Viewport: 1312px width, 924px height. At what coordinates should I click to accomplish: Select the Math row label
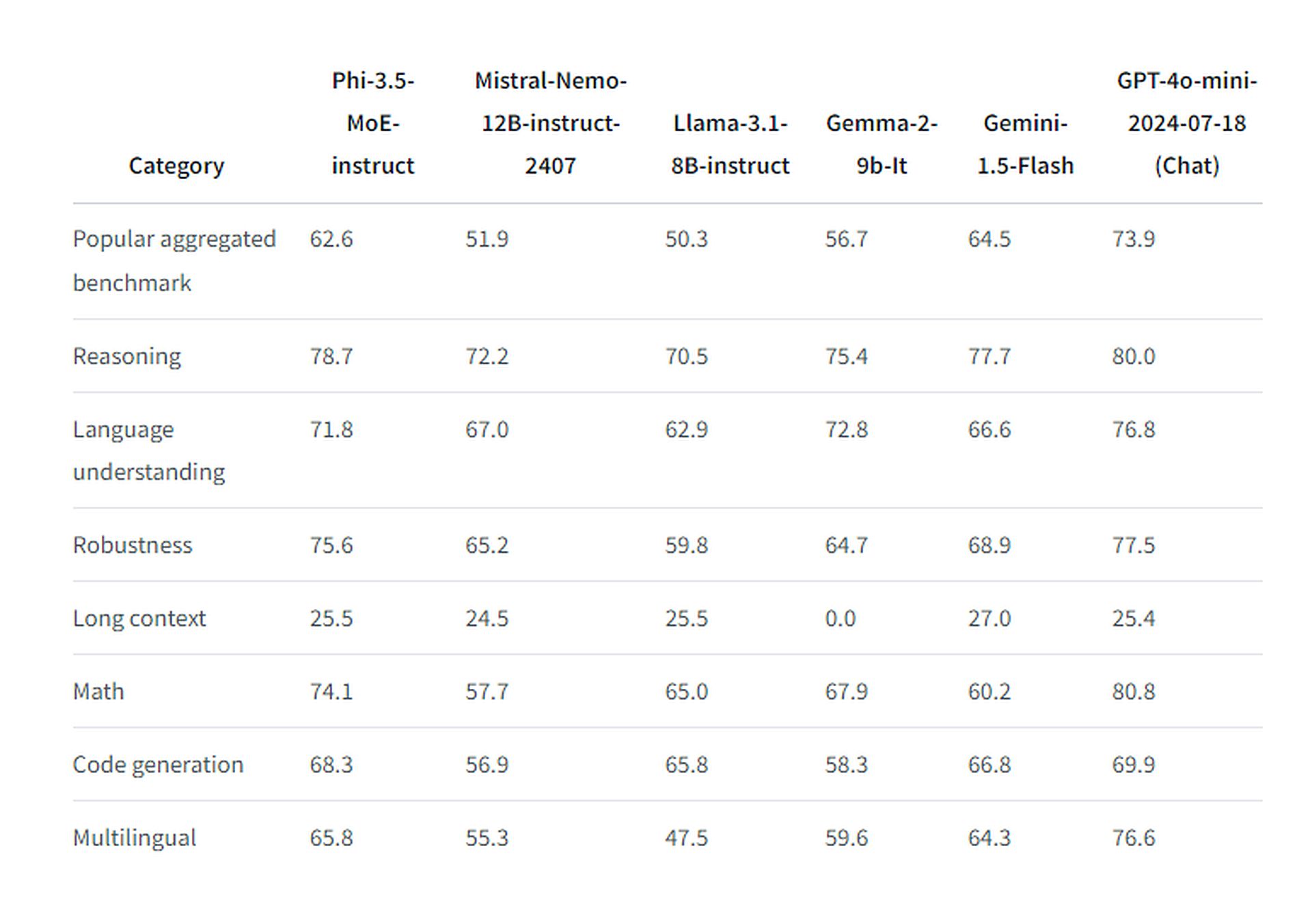pos(98,691)
